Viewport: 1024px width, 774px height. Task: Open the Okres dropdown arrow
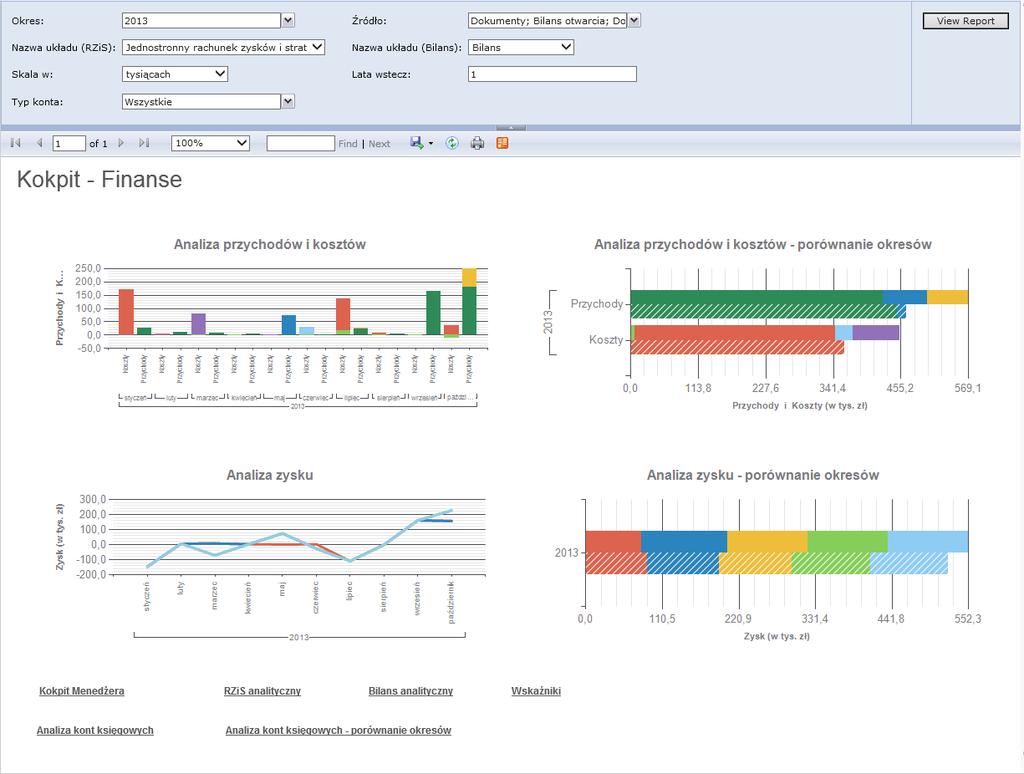tap(288, 21)
